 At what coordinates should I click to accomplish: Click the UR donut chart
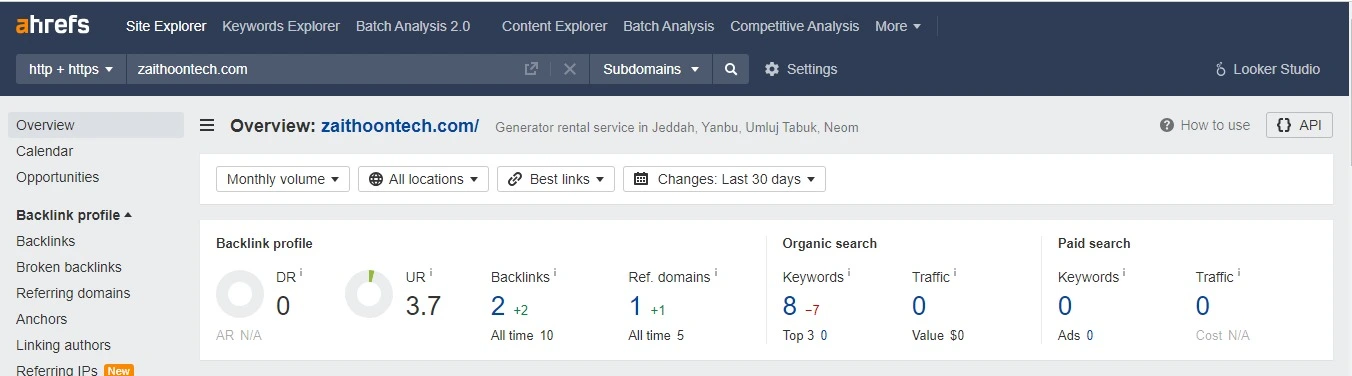pyautogui.click(x=369, y=294)
